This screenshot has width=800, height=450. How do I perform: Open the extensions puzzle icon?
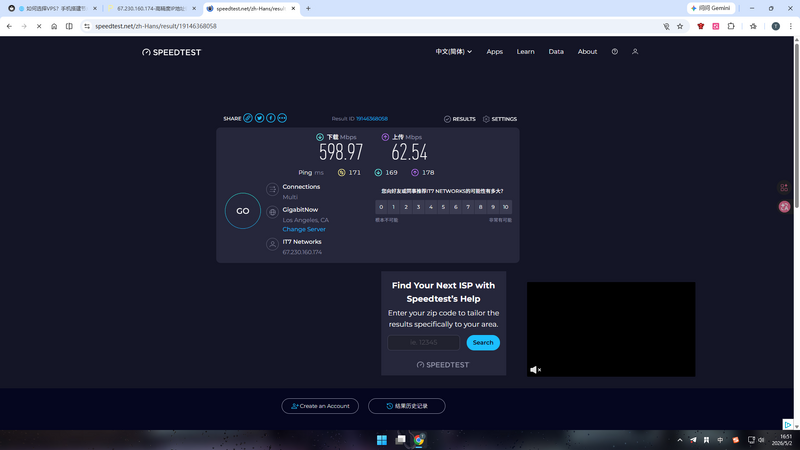pos(731,26)
